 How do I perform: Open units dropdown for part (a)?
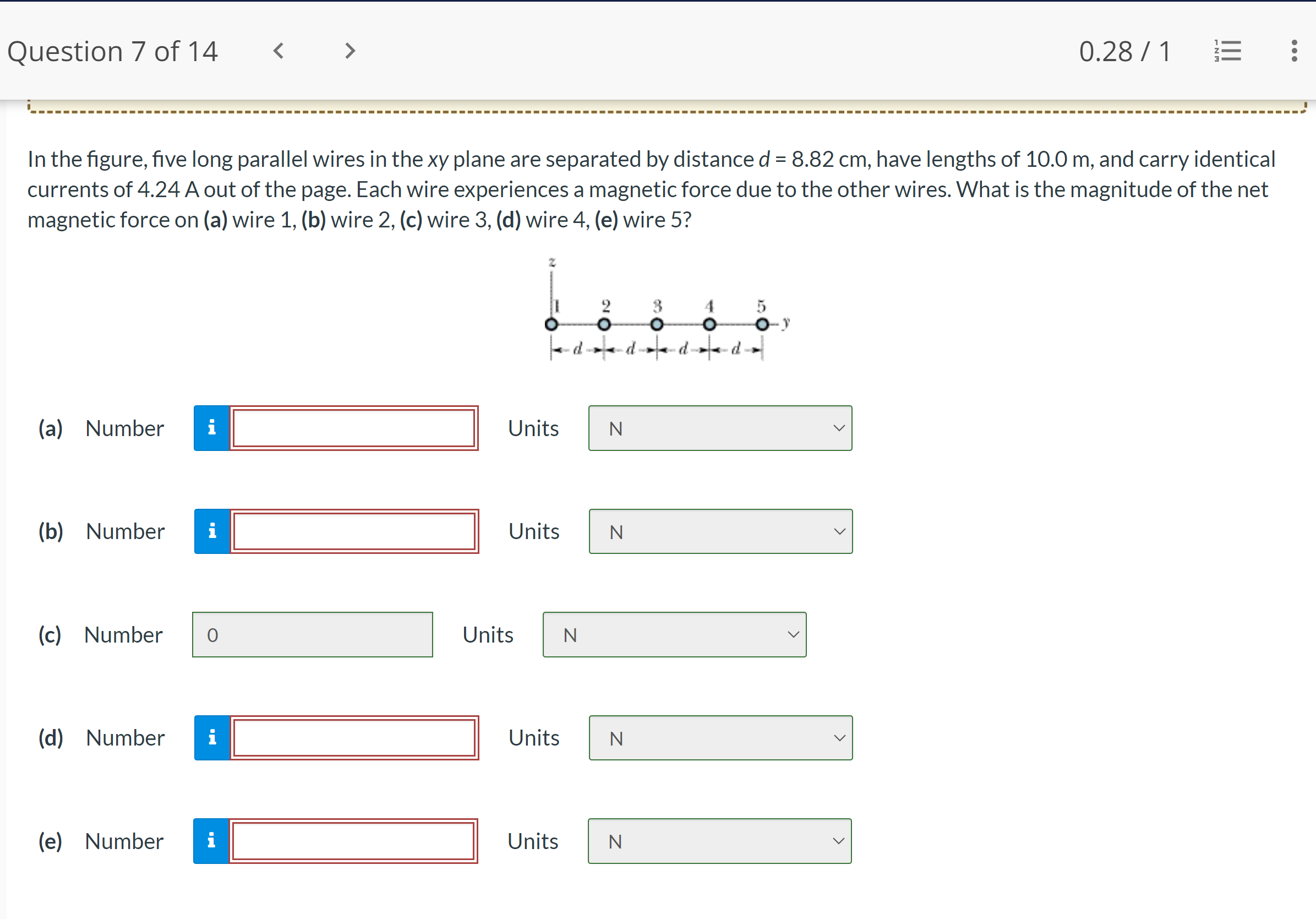tap(720, 428)
